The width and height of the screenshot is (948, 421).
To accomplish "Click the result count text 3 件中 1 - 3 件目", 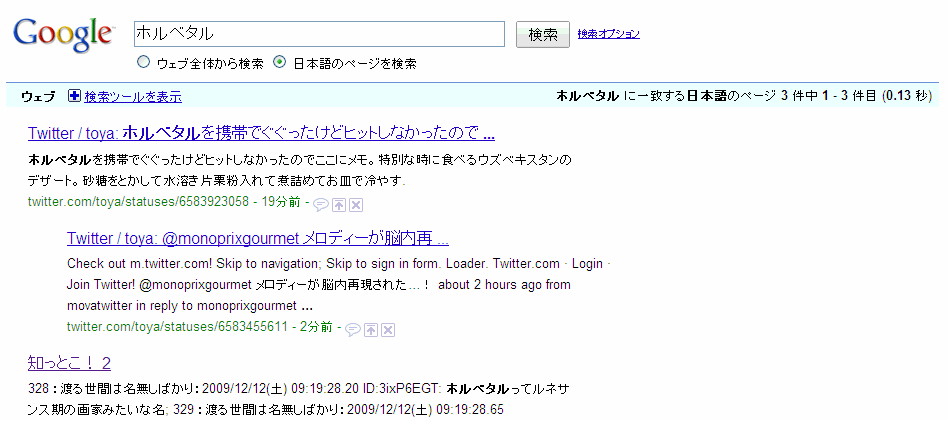I will click(x=830, y=96).
